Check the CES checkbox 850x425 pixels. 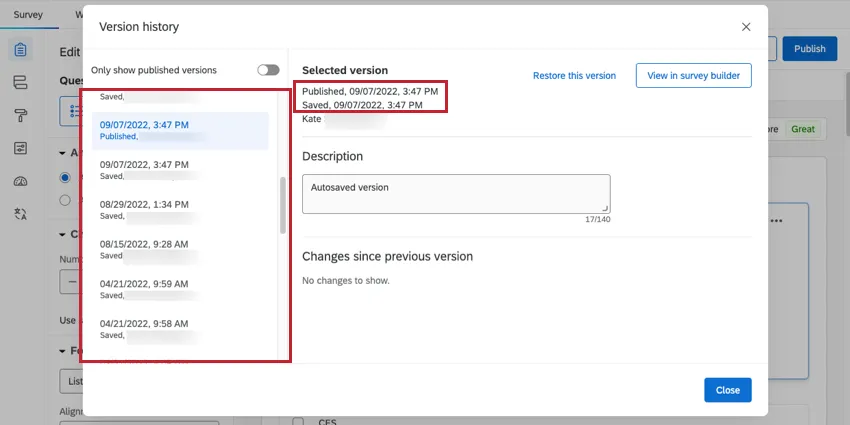[x=298, y=421]
